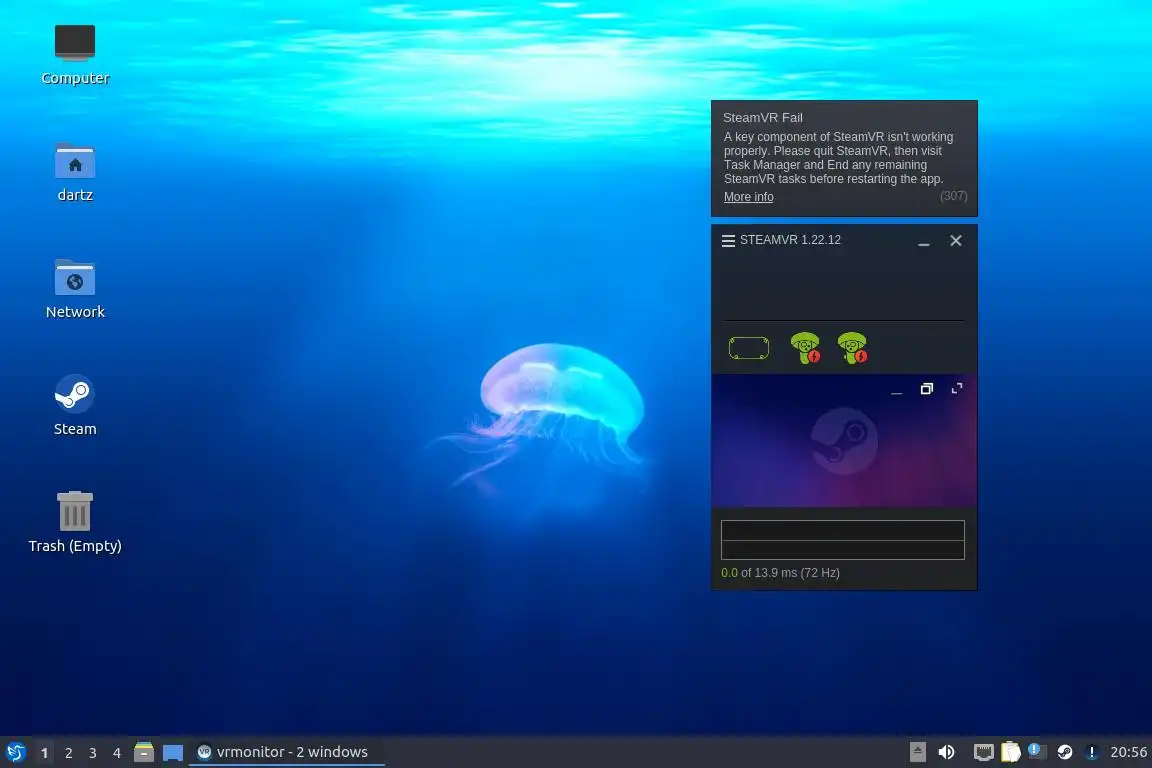Click the Steam logo VR preview
The width and height of the screenshot is (1152, 768).
[843, 441]
